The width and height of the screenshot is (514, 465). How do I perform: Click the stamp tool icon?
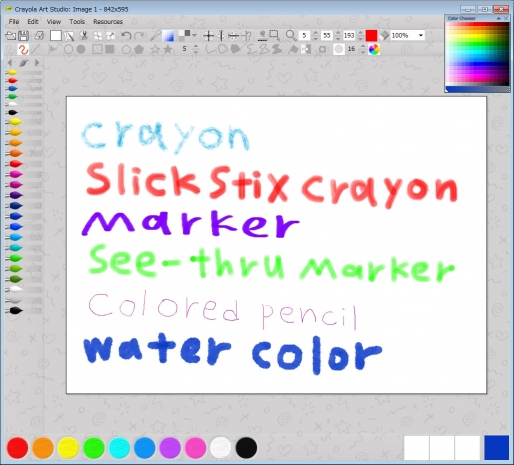tap(262, 36)
